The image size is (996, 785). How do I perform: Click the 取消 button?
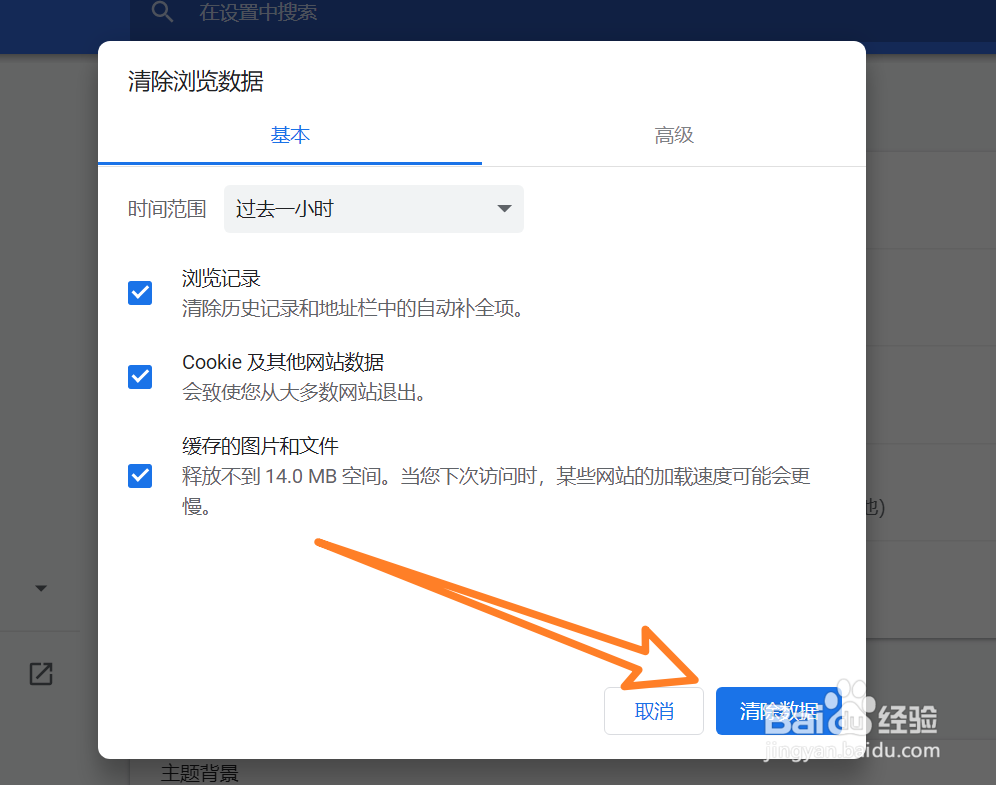(653, 711)
